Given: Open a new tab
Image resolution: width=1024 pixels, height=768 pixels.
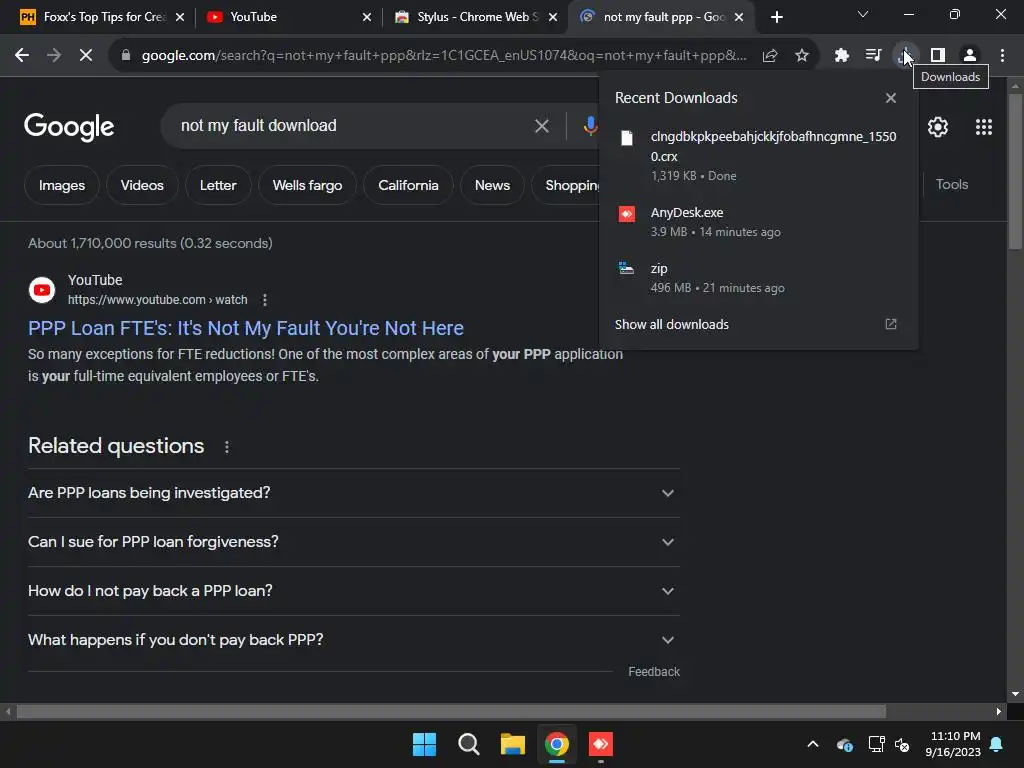Looking at the screenshot, I should click(776, 17).
